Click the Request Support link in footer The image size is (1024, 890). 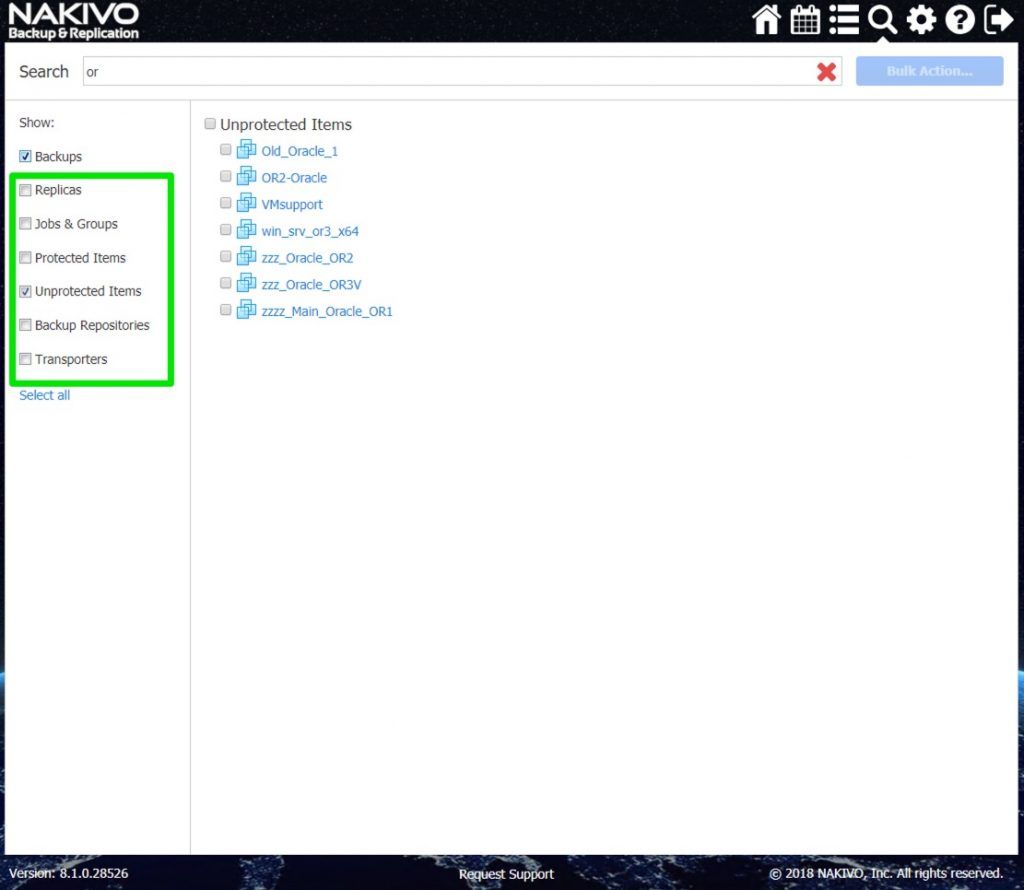point(506,874)
